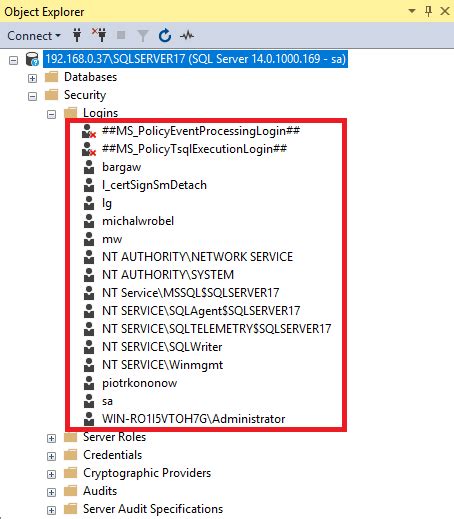454x519 pixels.
Task: Click the Refresh circular arrow icon
Action: 165,36
